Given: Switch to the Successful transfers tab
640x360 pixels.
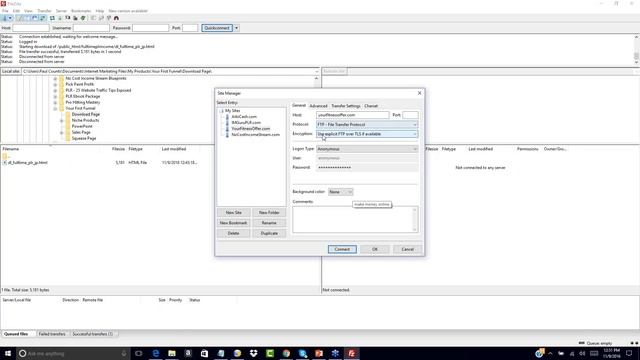Looking at the screenshot, I should pos(93,334).
